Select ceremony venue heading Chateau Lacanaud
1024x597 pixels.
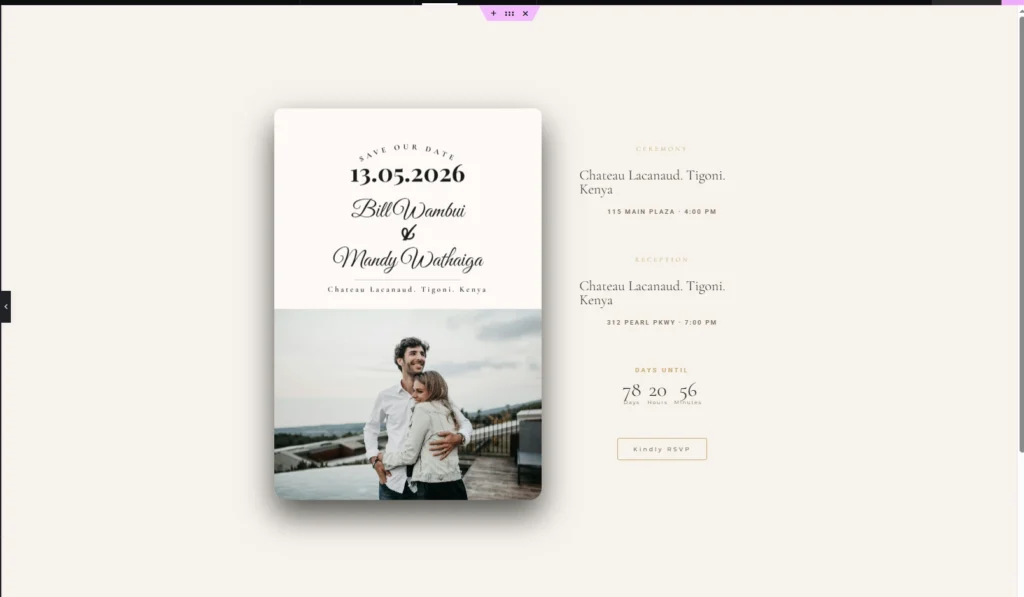tap(652, 182)
